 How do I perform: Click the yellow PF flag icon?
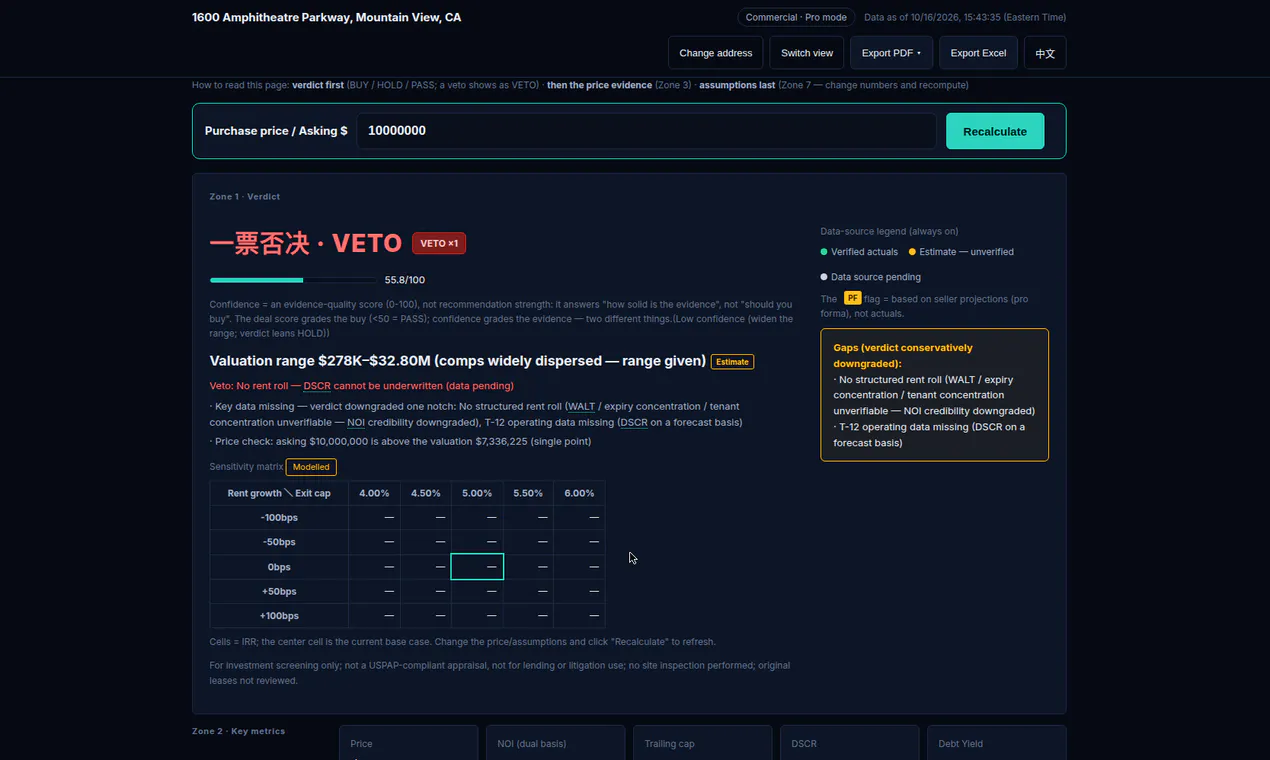852,298
